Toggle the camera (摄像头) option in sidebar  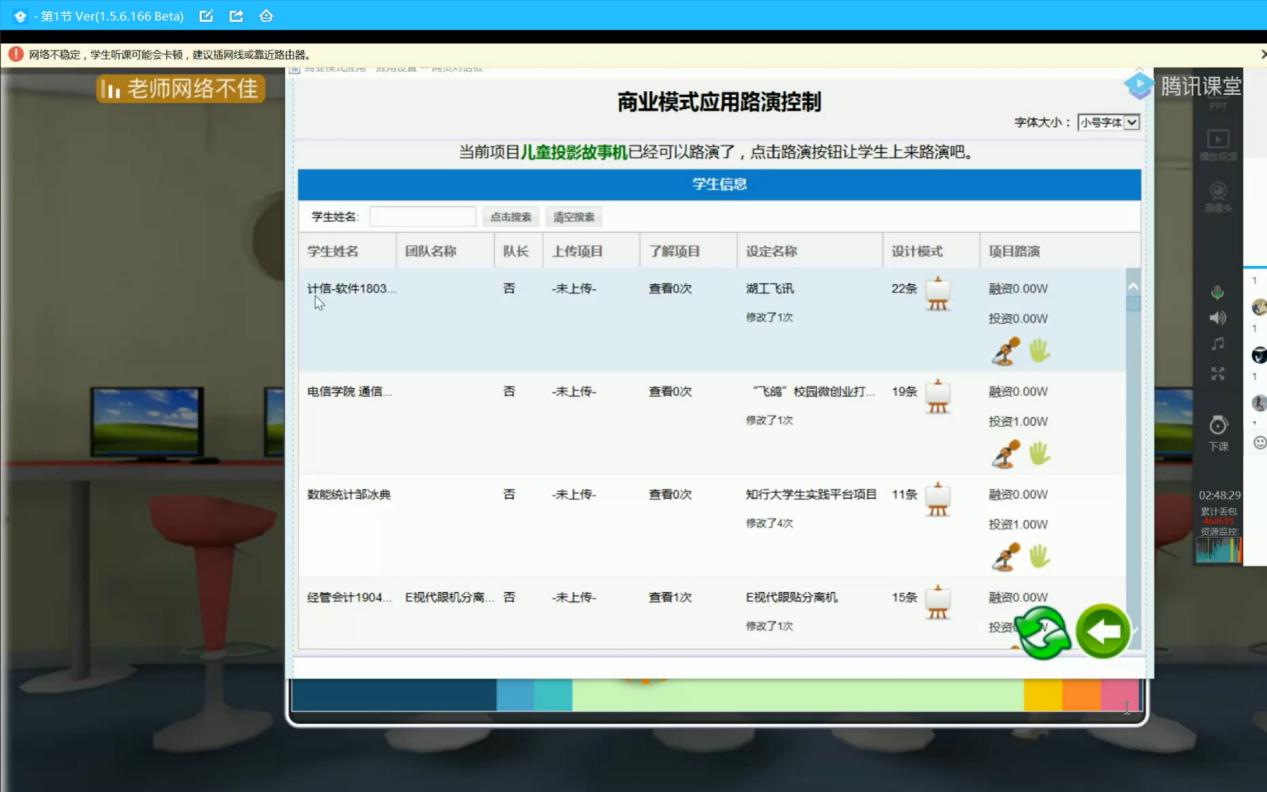(1218, 194)
